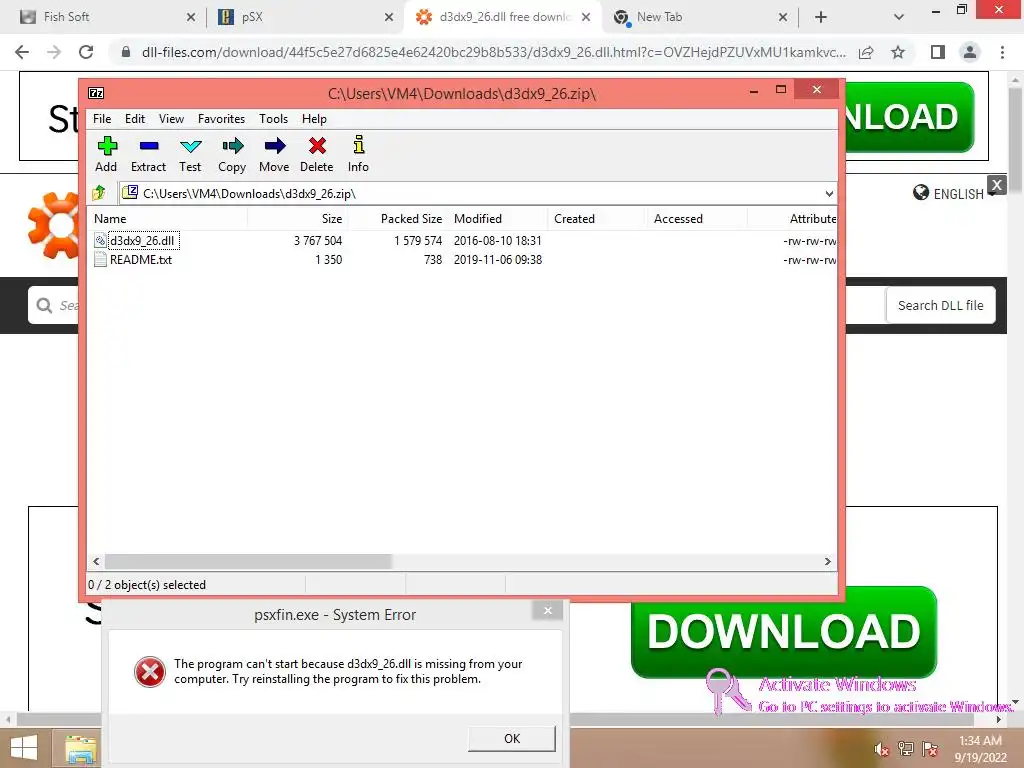Go up one folder level icon

tap(99, 193)
